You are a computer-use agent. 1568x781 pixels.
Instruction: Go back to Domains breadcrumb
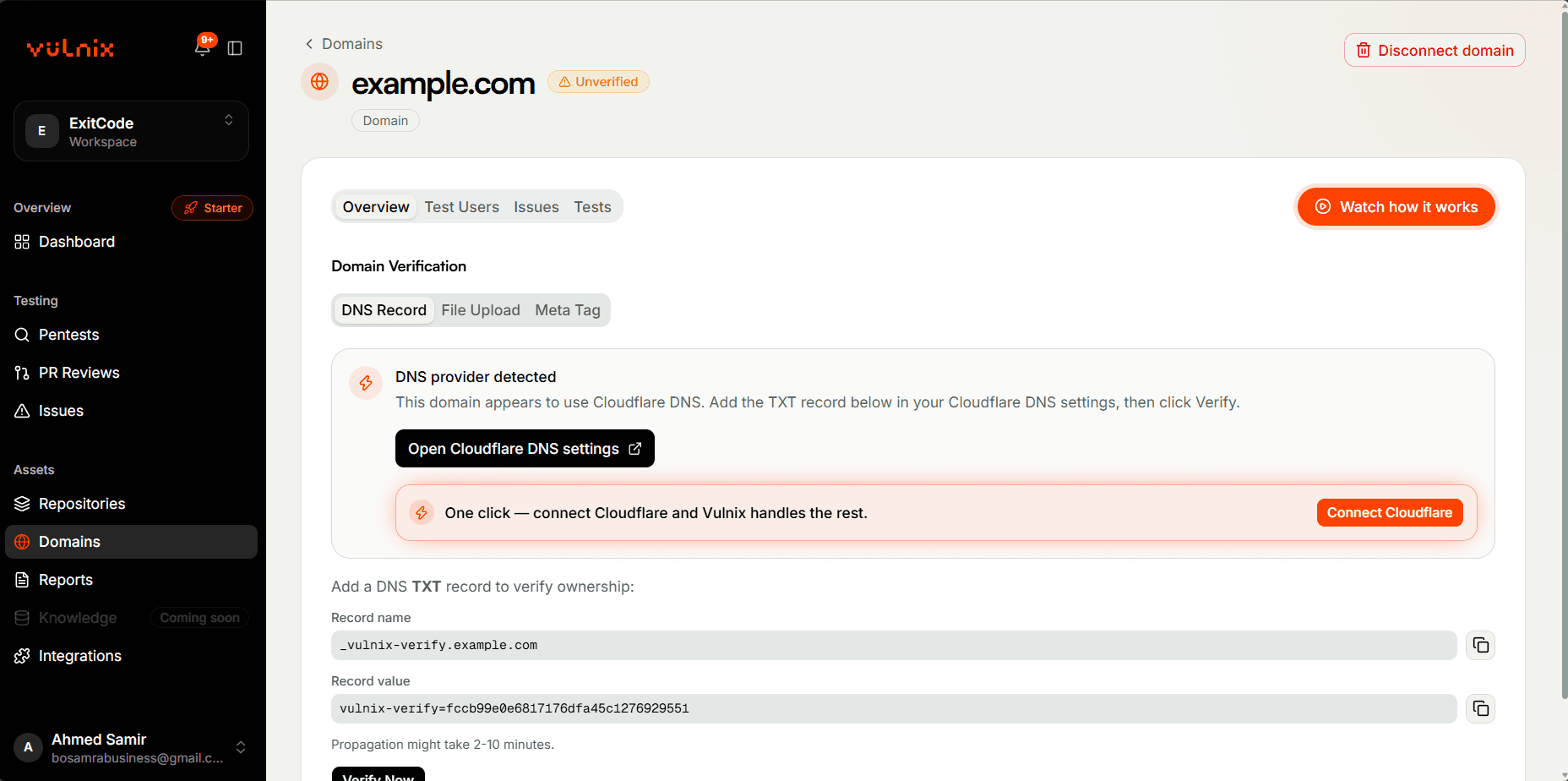coord(352,44)
